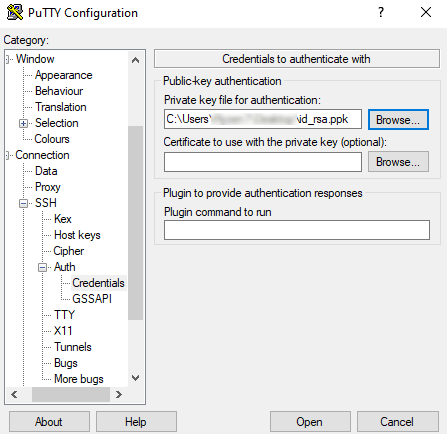Click the category tree scroll left arrow
This screenshot has height=434, width=447.
pyautogui.click(x=14, y=395)
